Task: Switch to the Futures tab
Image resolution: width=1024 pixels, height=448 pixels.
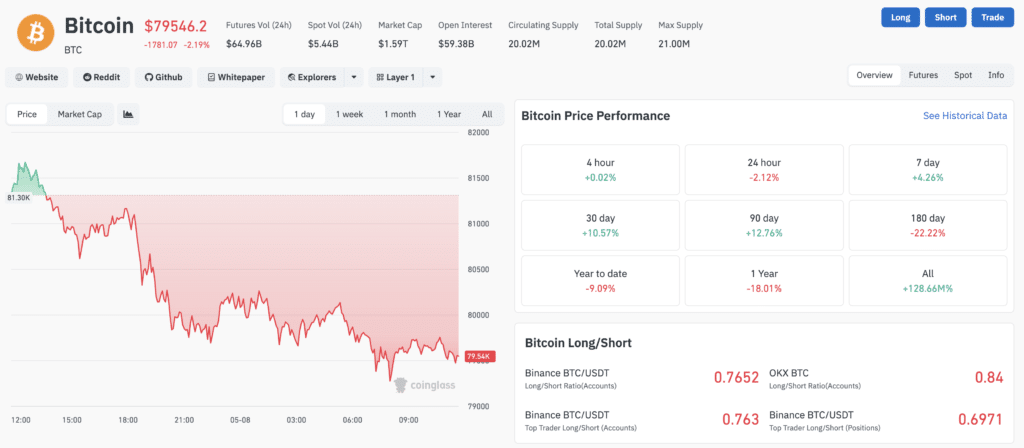Action: 923,75
